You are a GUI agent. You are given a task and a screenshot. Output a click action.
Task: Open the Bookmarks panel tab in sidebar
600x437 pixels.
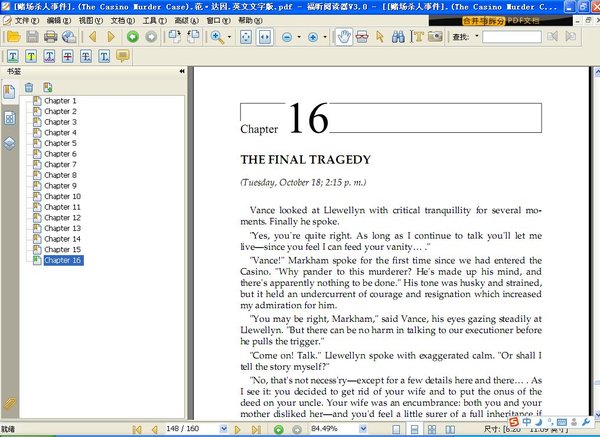pyautogui.click(x=9, y=91)
